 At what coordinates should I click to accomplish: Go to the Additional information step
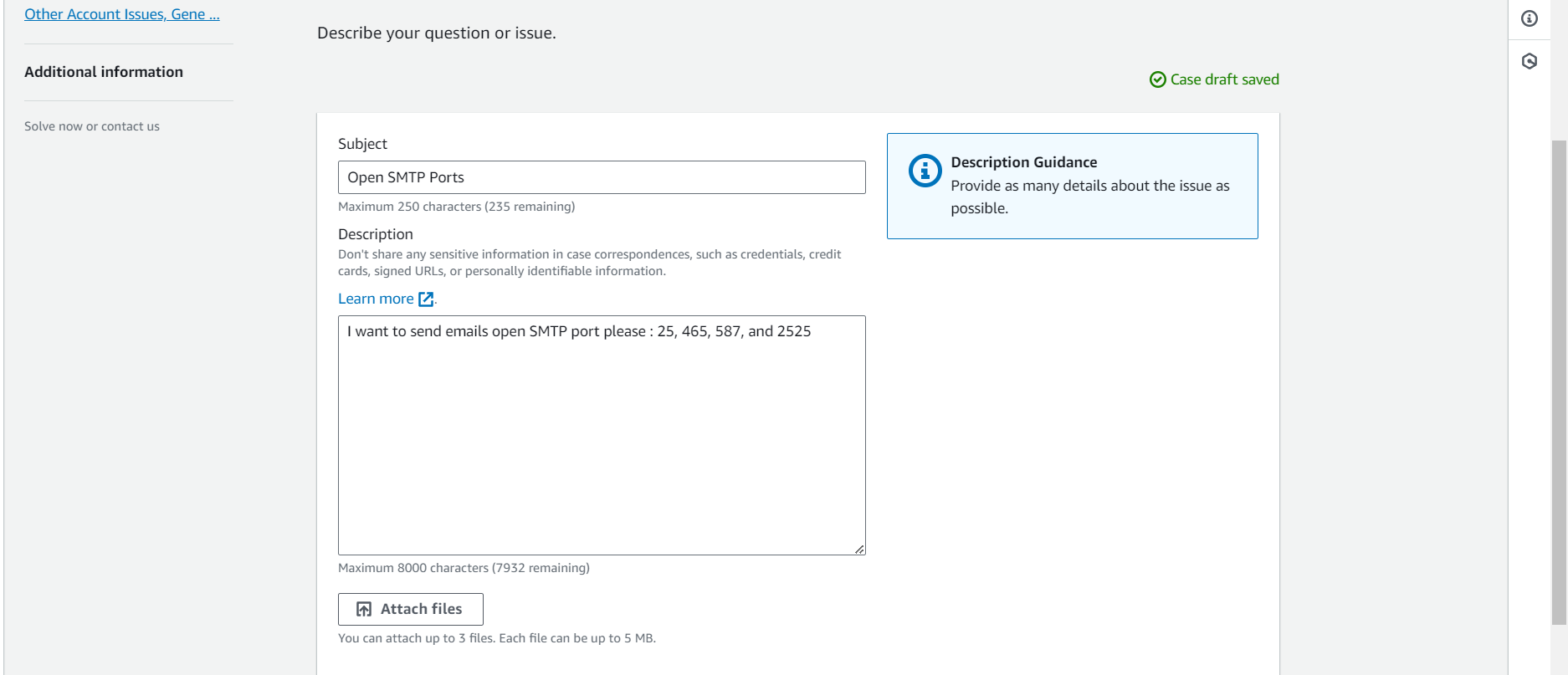coord(104,72)
